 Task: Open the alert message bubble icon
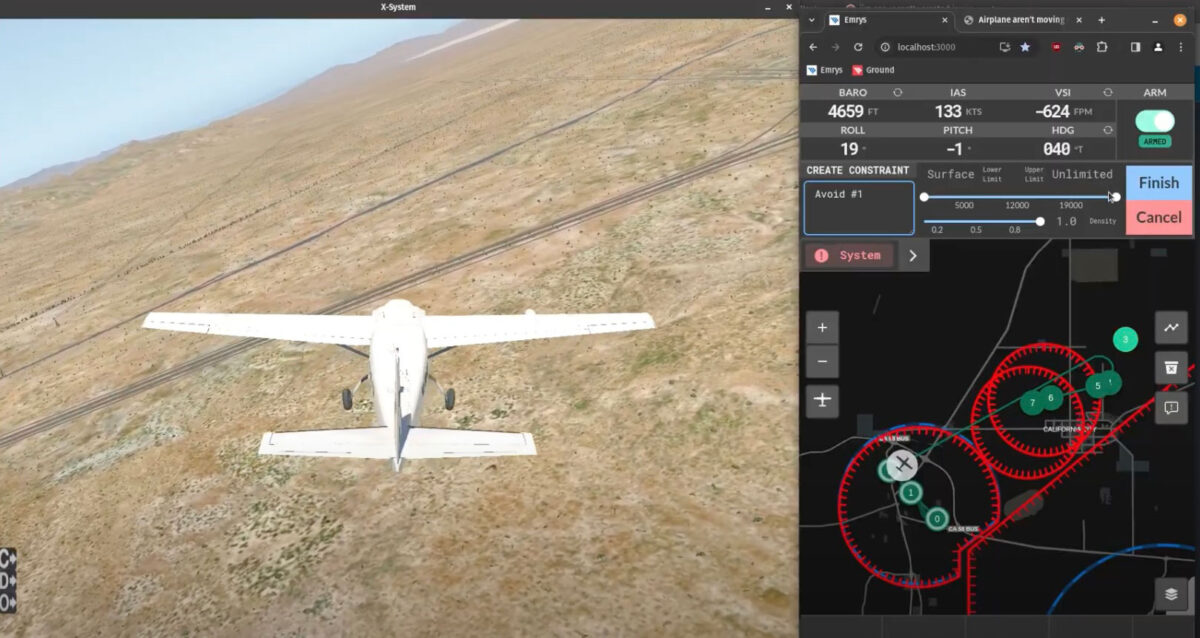click(1171, 407)
